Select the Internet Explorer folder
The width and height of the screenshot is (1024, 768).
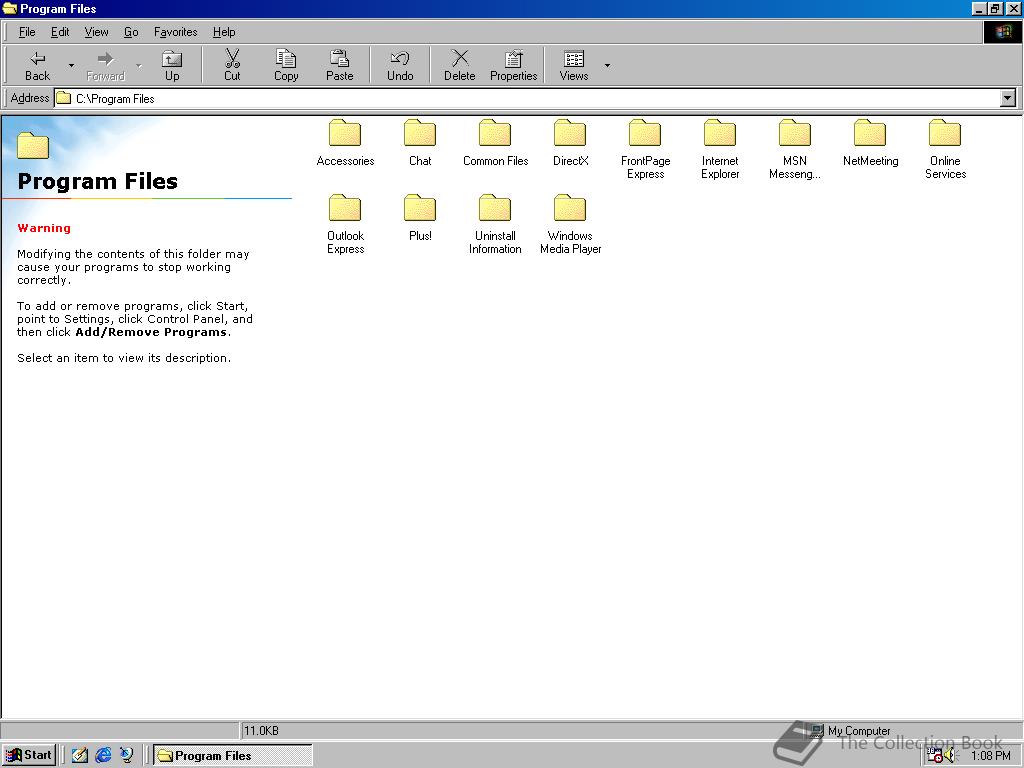(720, 150)
